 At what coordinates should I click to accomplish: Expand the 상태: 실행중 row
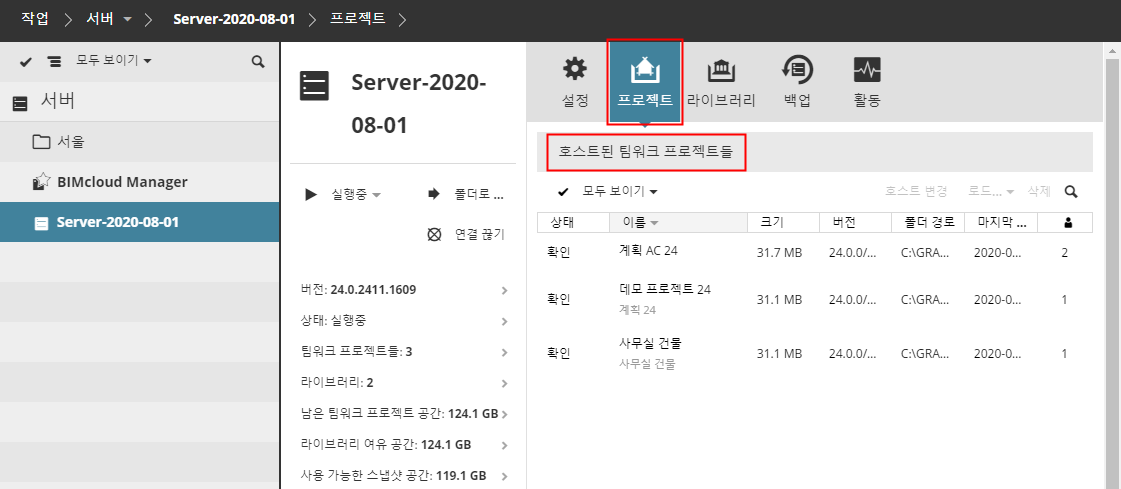click(405, 321)
